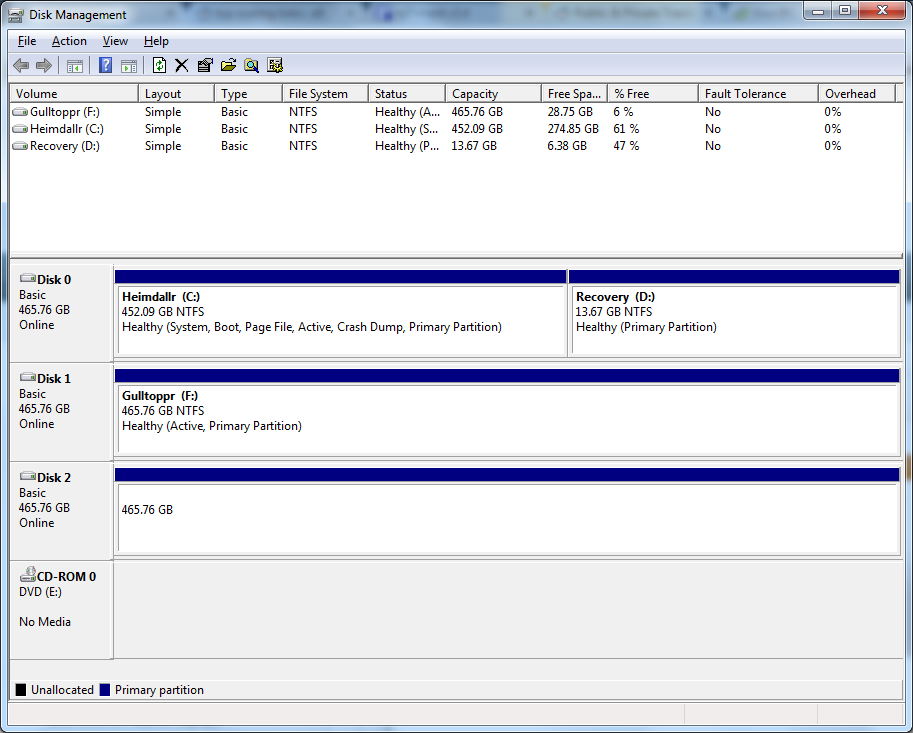Screen dimensions: 913x733
Task: Click the 'DVD (E:)' text
Action: pos(40,592)
